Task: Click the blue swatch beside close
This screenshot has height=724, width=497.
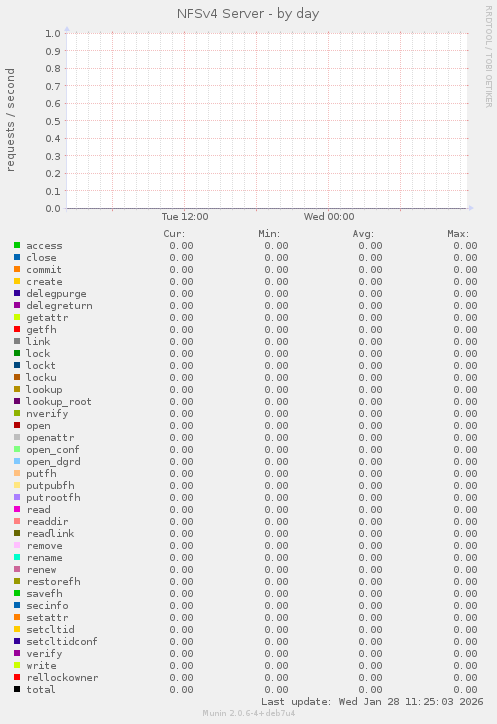Action: coord(17,257)
